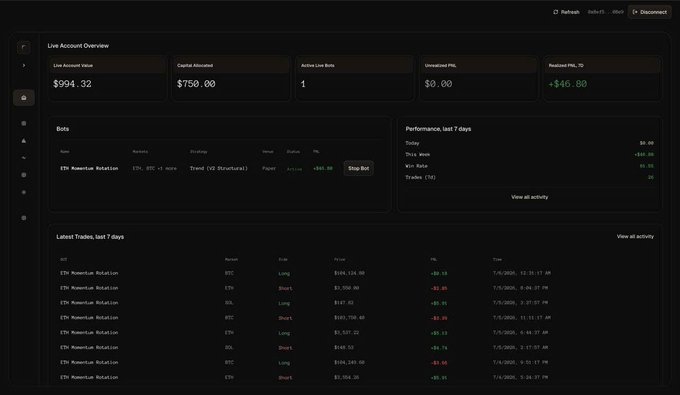The width and height of the screenshot is (680, 395).
Task: Click the Disconnect button
Action: pos(649,12)
